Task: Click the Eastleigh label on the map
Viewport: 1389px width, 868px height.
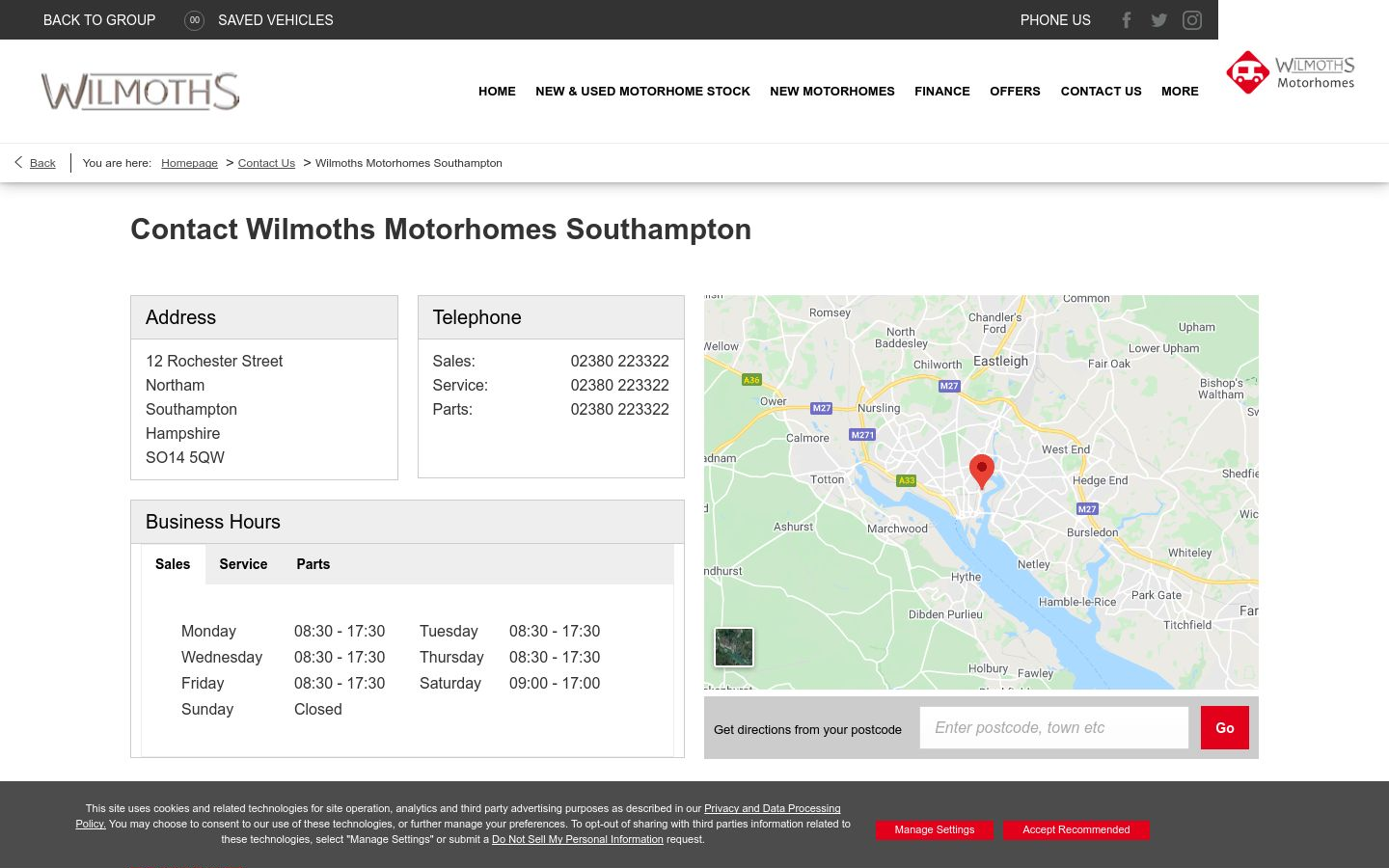Action: click(x=1000, y=361)
